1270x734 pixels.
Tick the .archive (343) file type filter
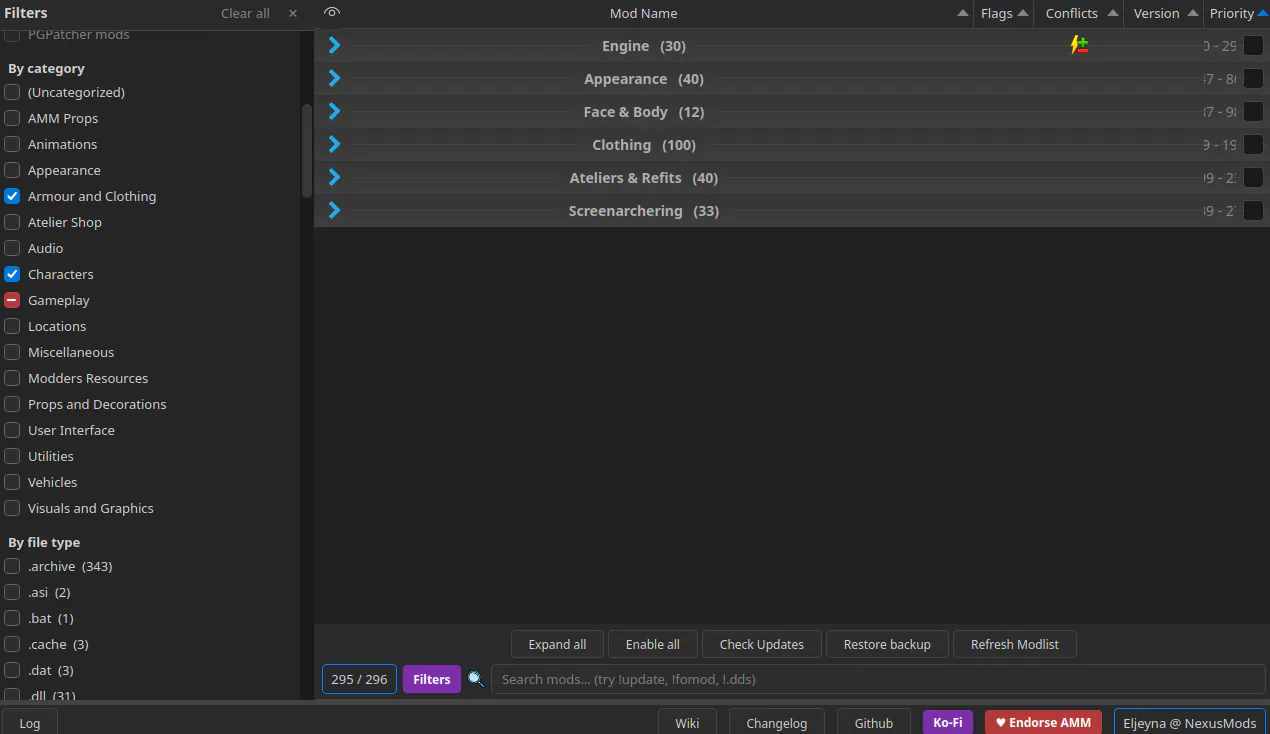tap(12, 566)
